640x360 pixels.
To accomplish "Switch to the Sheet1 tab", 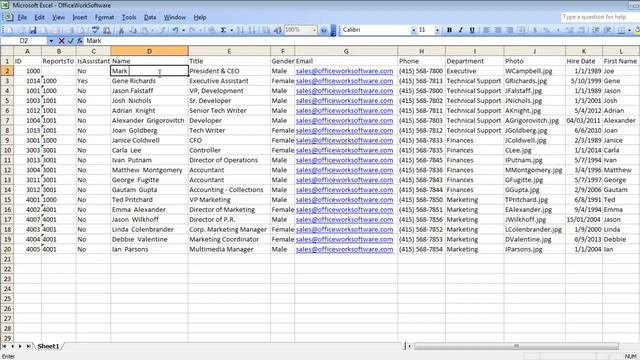I will pyautogui.click(x=48, y=346).
